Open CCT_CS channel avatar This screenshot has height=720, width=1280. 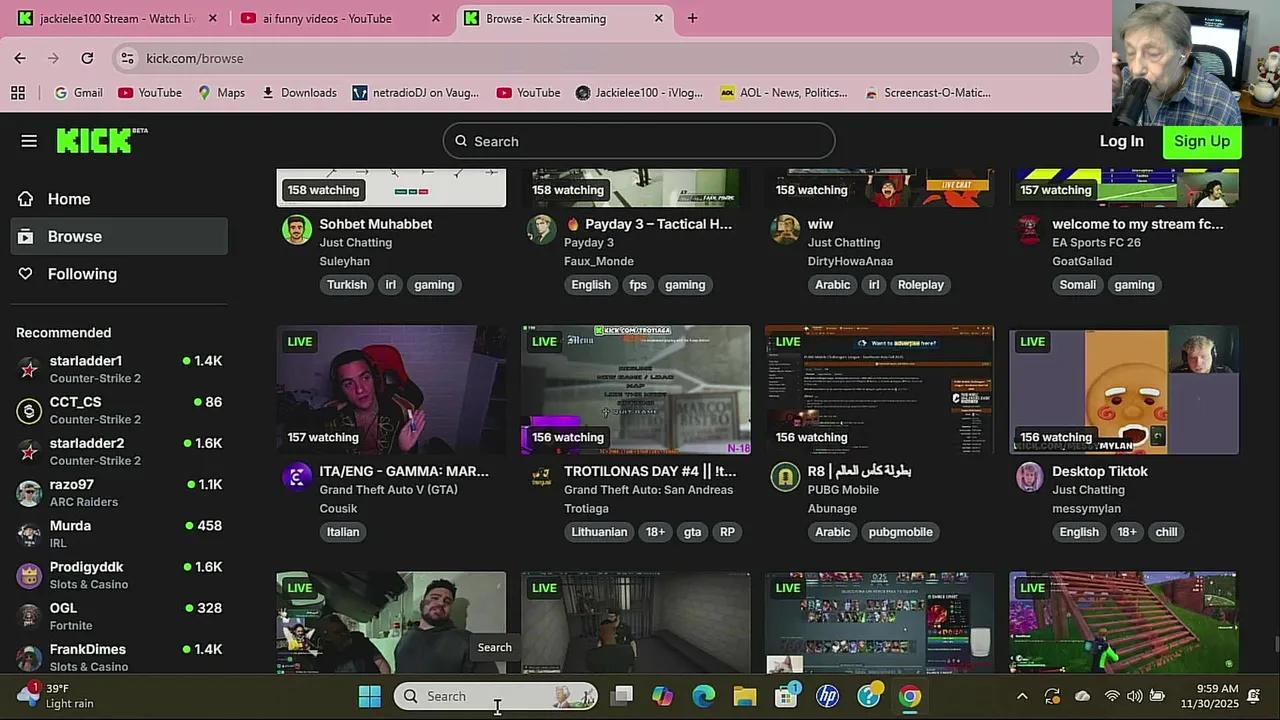coord(30,410)
